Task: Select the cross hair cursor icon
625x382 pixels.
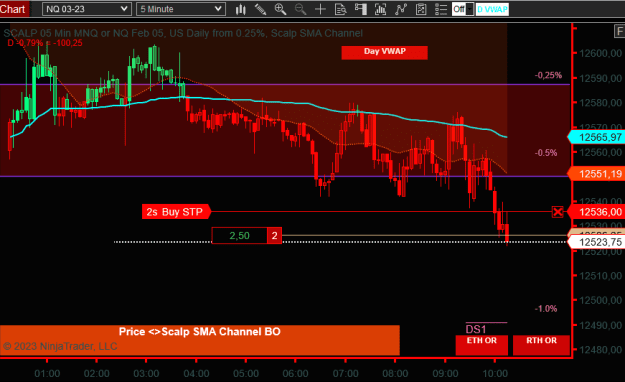Action: (320, 9)
